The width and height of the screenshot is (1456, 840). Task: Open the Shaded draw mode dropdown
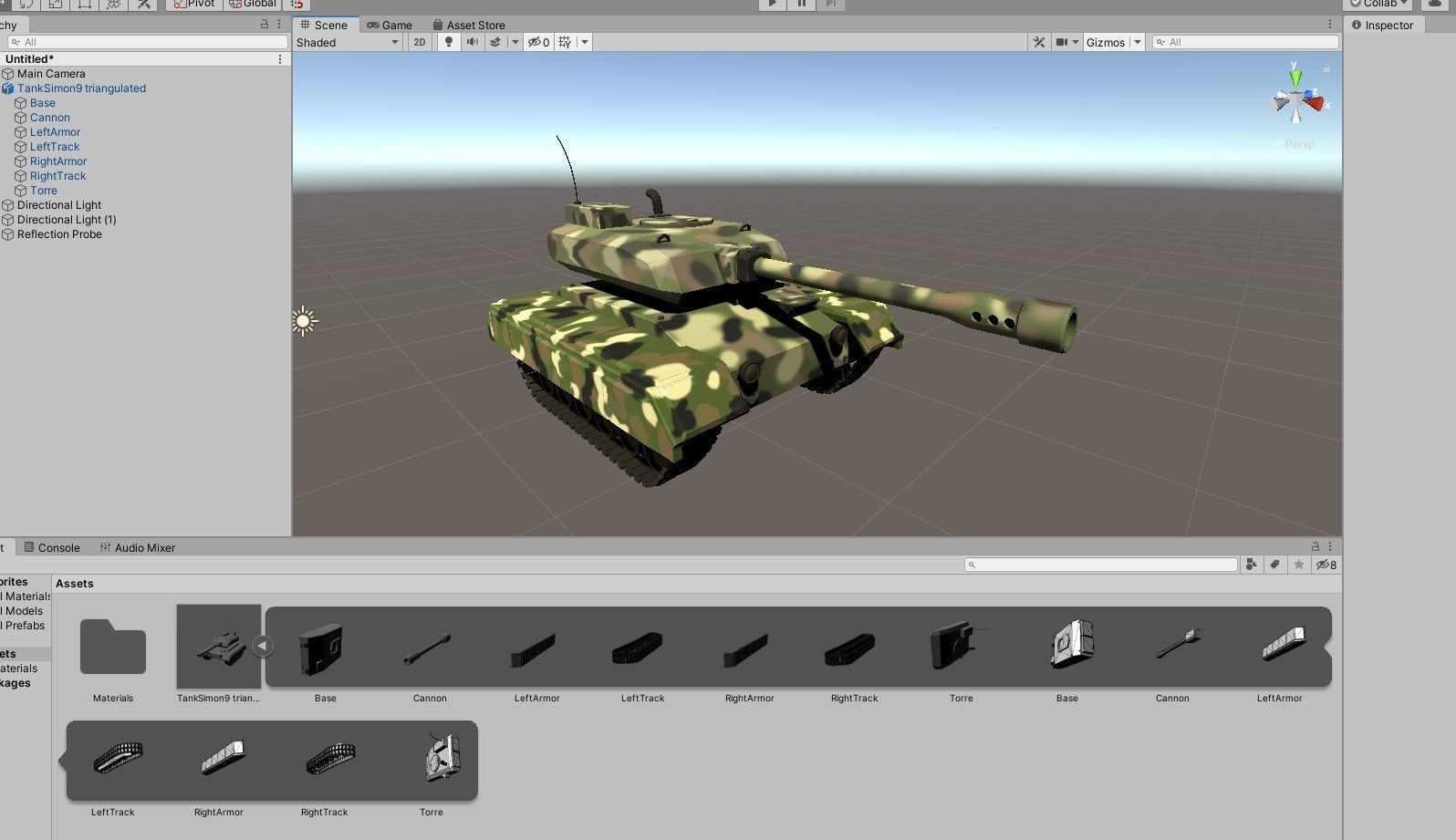[348, 42]
